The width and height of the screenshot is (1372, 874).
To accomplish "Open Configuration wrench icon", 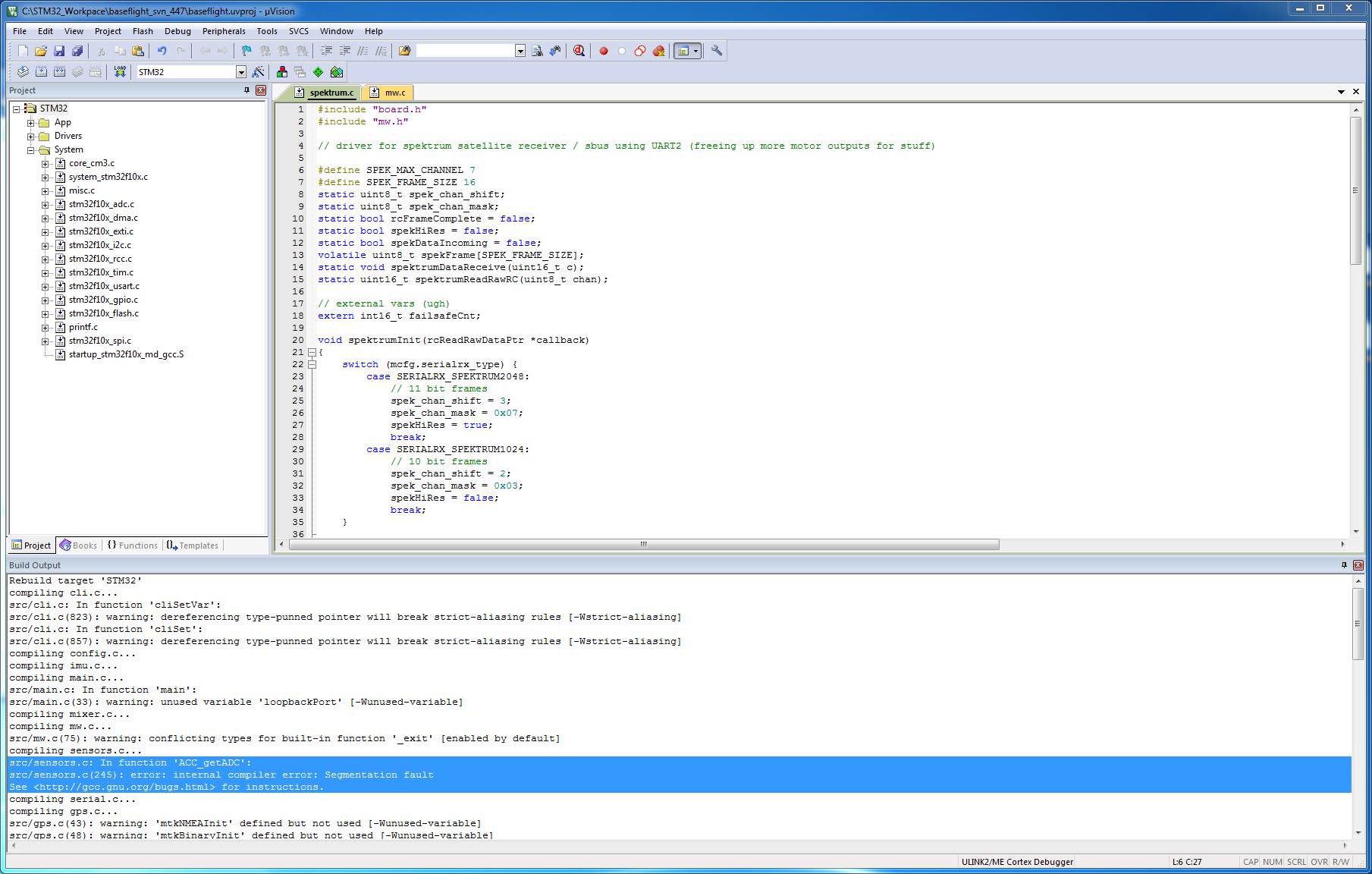I will click(716, 51).
